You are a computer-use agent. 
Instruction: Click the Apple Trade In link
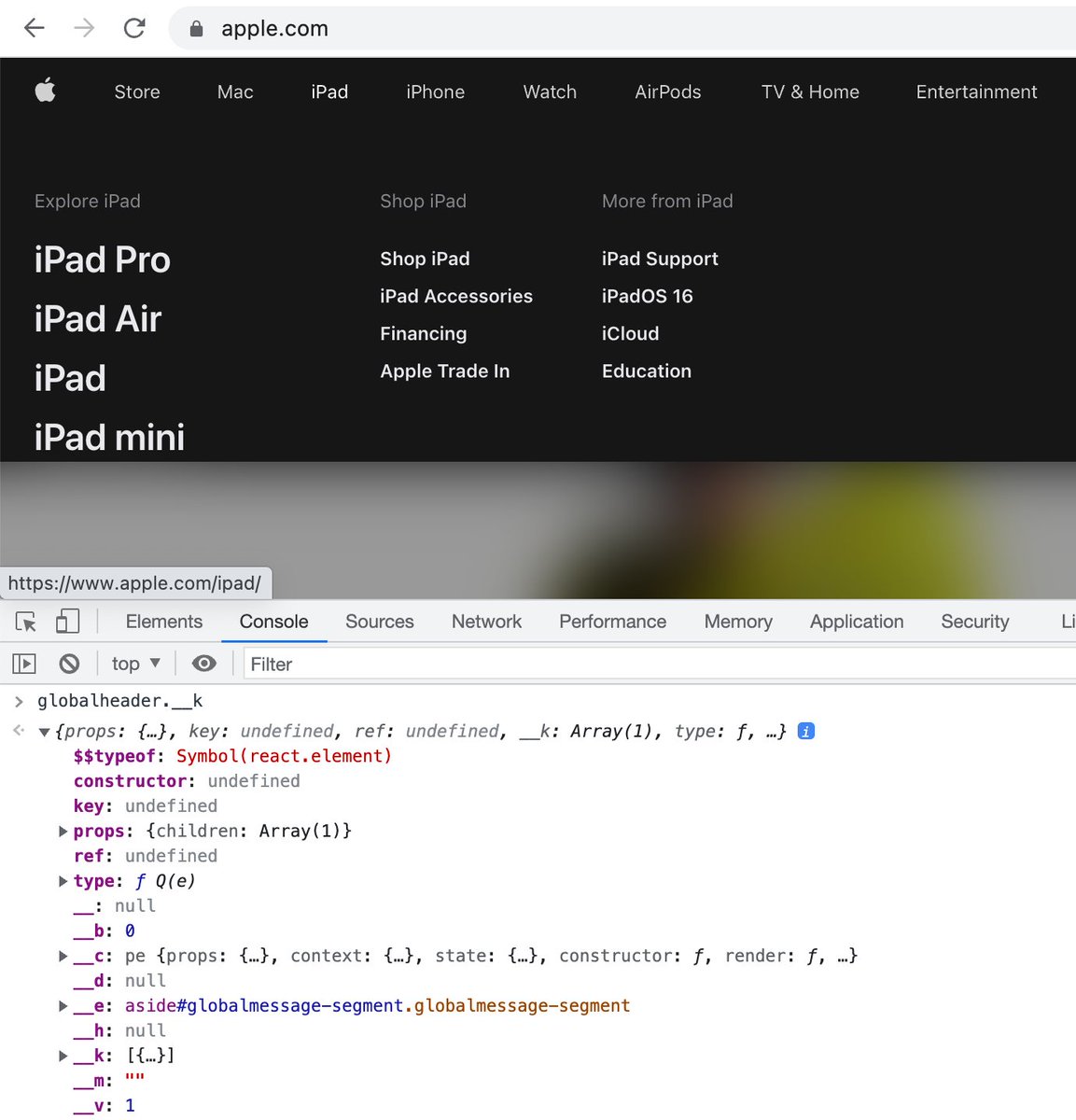click(444, 371)
